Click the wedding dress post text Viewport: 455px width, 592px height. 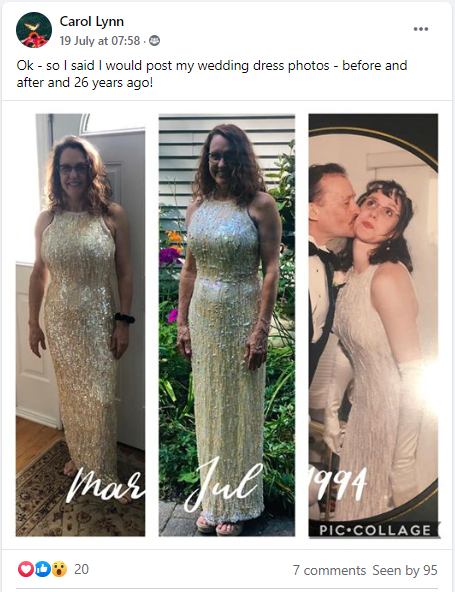pos(212,74)
